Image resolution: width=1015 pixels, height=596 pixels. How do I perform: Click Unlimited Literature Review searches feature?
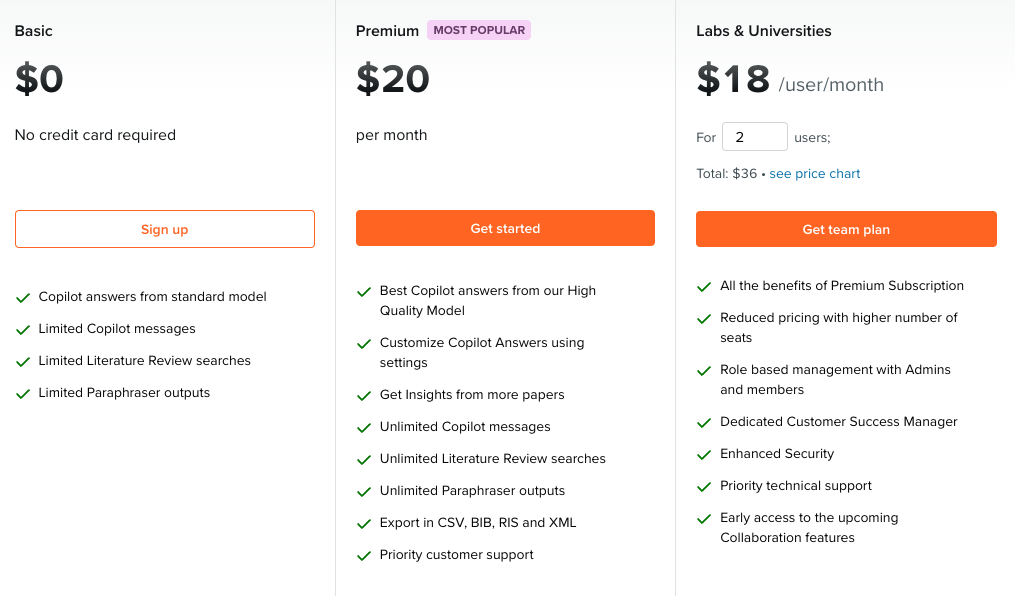492,459
